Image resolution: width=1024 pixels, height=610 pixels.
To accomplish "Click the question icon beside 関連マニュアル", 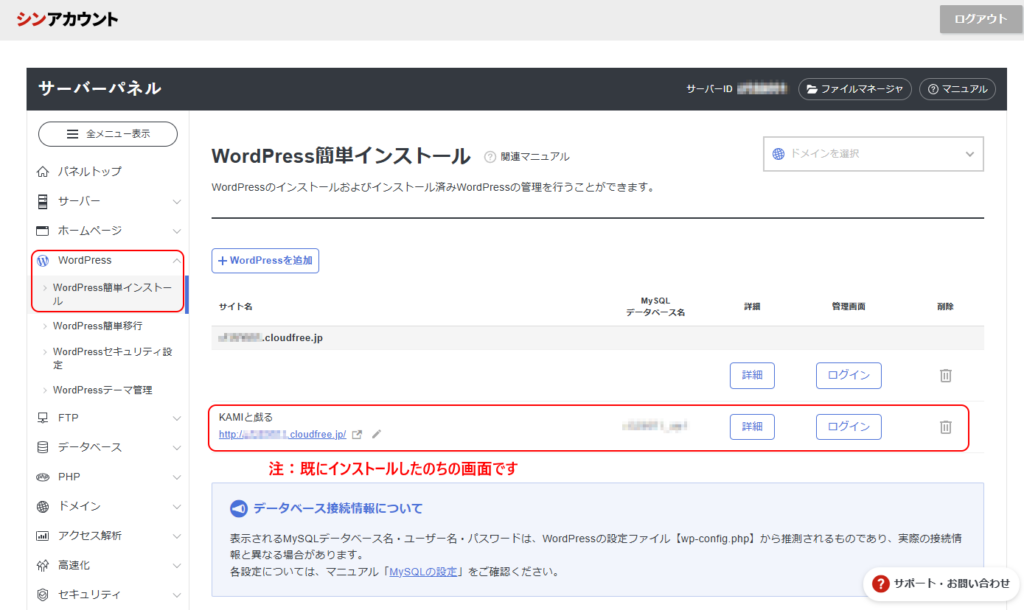I will click(490, 157).
